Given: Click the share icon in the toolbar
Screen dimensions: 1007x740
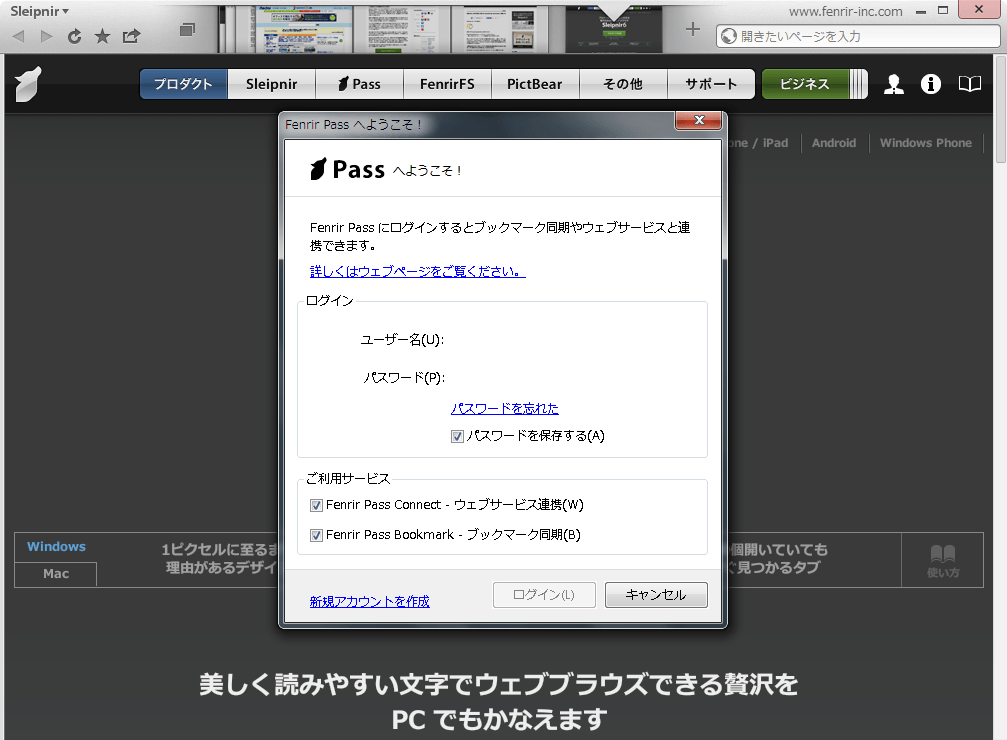Looking at the screenshot, I should 131,36.
